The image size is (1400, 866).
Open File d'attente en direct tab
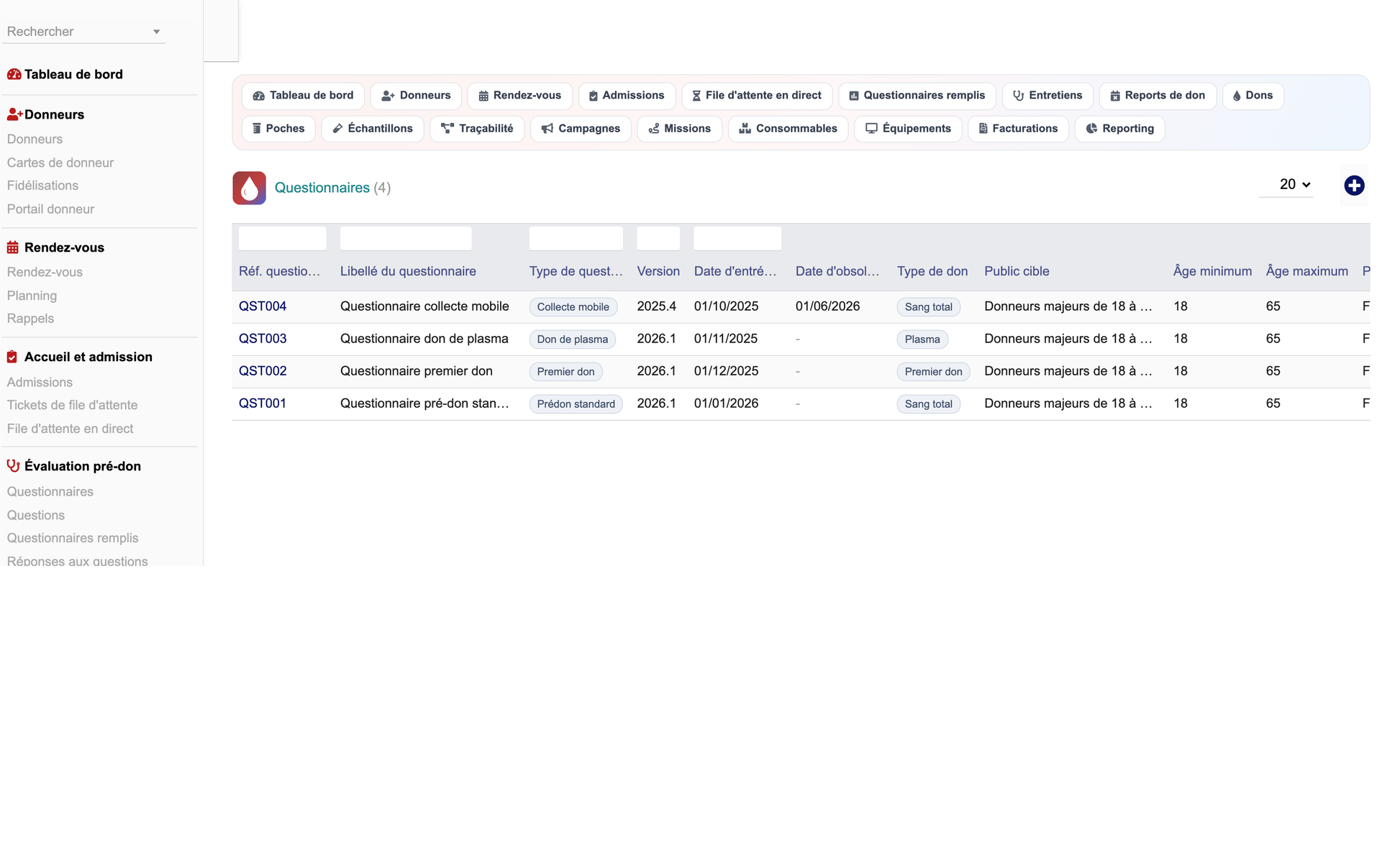(757, 96)
